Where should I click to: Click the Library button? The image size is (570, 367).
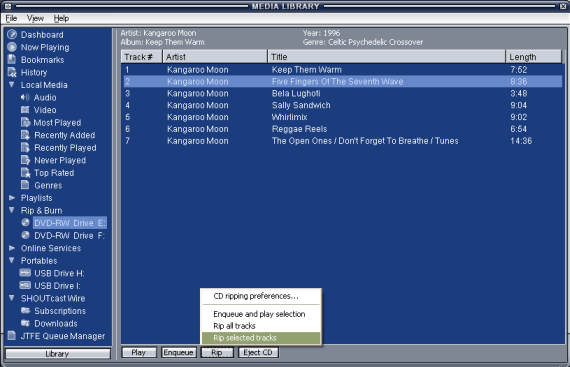(57, 354)
